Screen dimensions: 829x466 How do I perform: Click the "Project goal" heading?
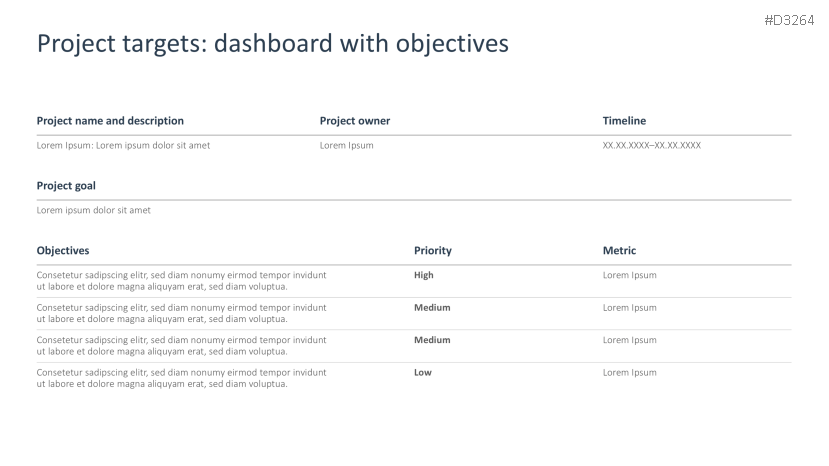pos(66,185)
